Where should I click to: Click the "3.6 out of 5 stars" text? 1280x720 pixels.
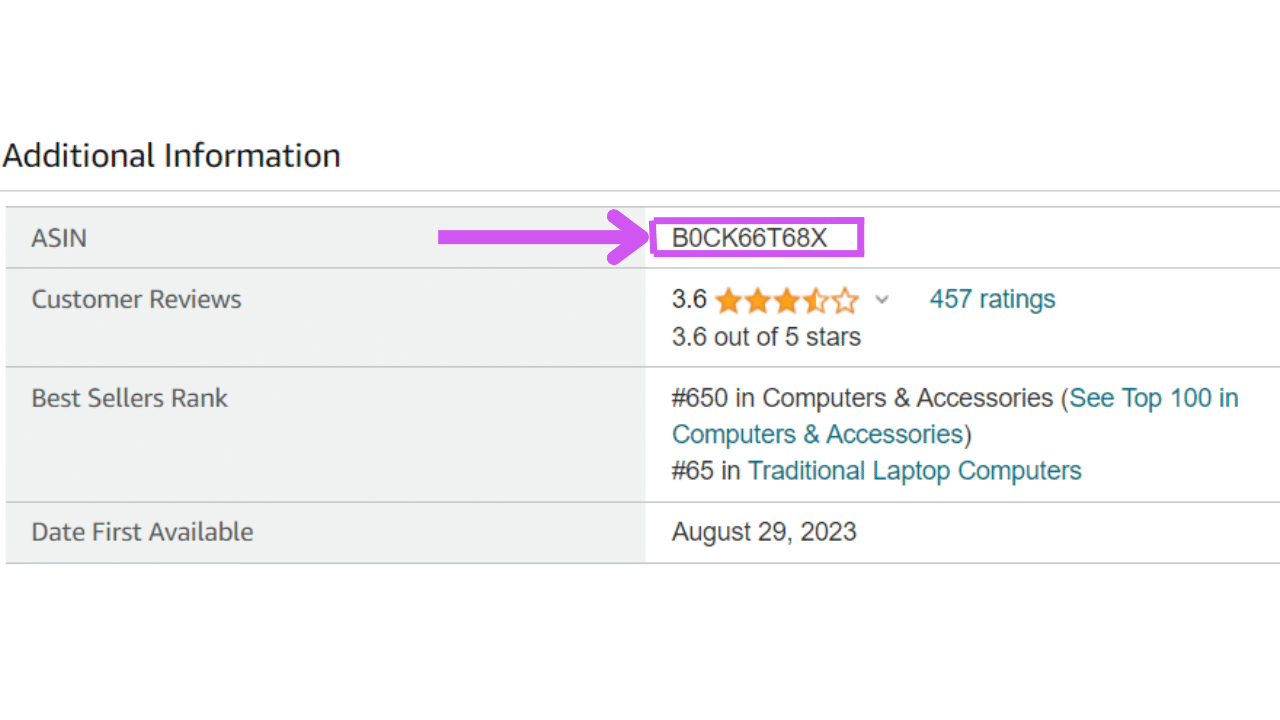(766, 336)
